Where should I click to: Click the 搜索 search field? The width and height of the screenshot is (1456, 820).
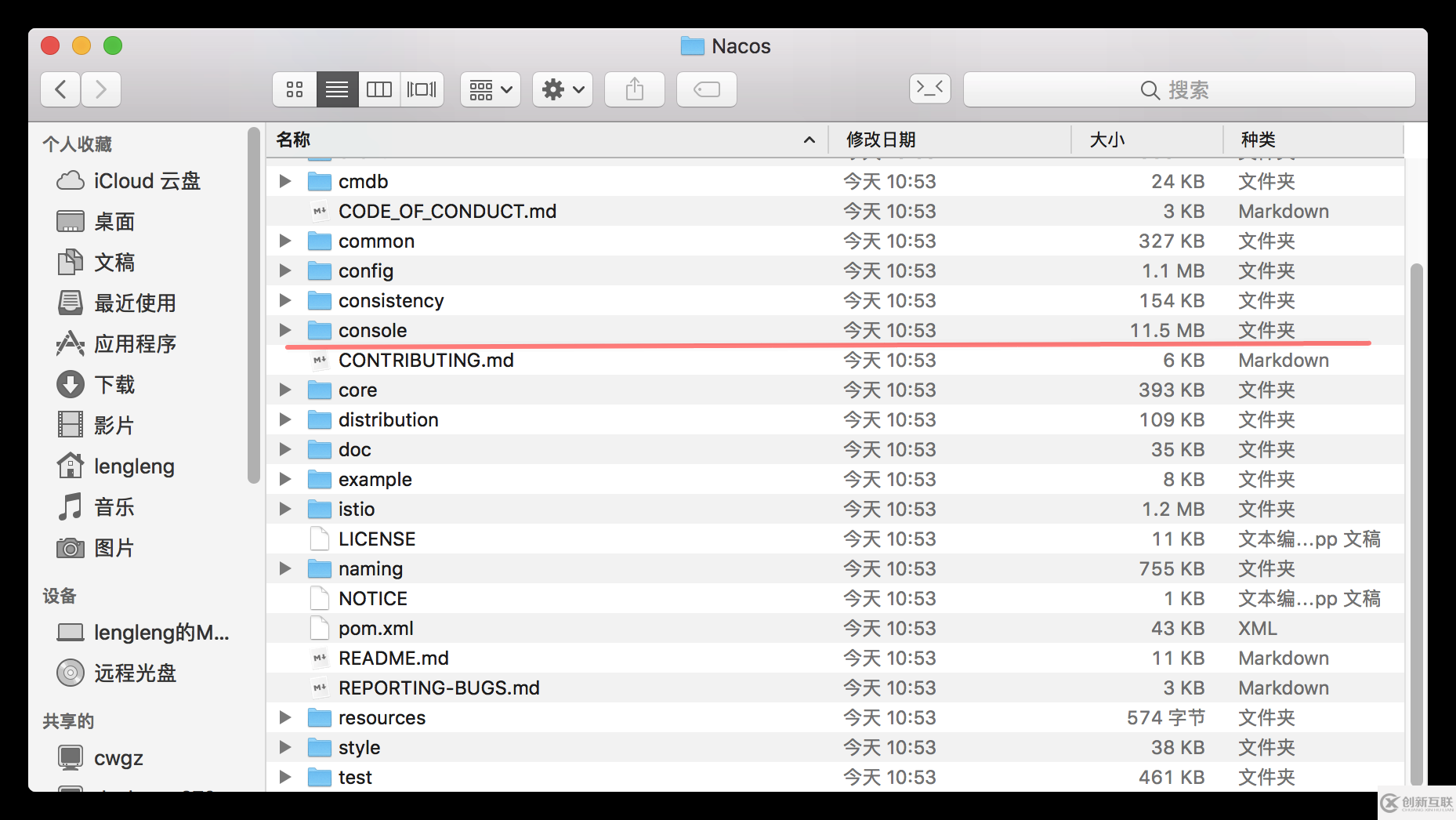1189,89
